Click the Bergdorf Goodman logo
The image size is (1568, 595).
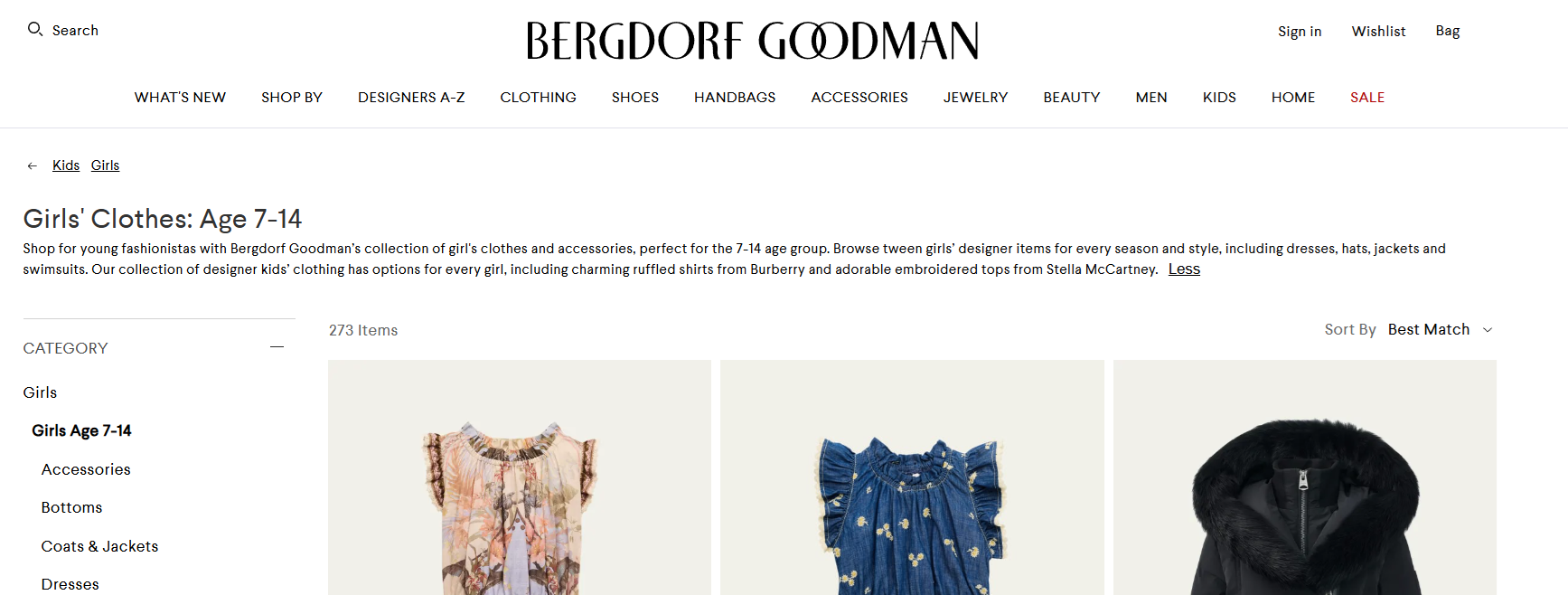pos(753,41)
